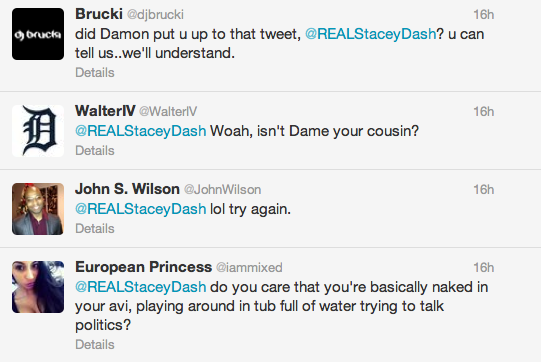Click John S. Wilson's profile photo
The height and width of the screenshot is (362, 541).
pos(38,209)
